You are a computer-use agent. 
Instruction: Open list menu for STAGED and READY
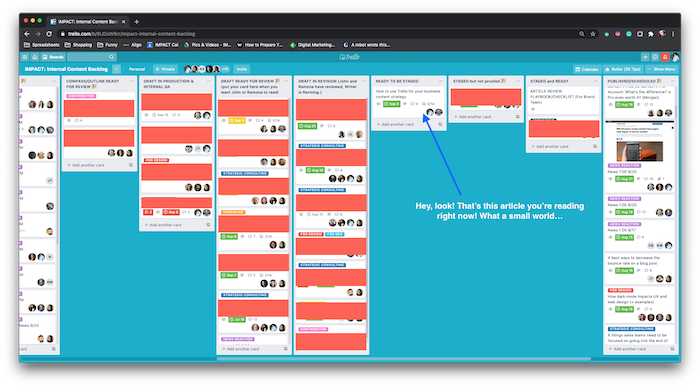[595, 81]
